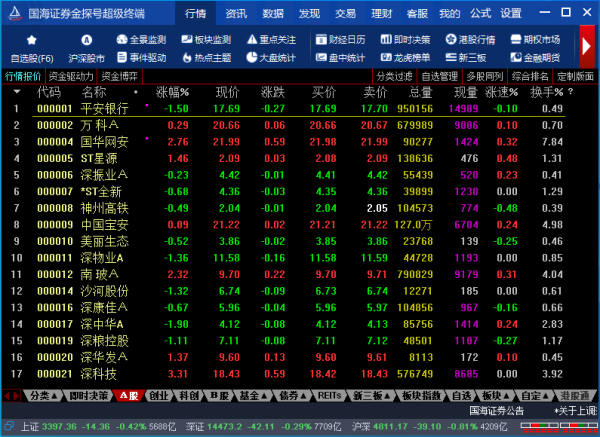
Task: Expand 基金 bottom tab menu
Action: (253, 396)
